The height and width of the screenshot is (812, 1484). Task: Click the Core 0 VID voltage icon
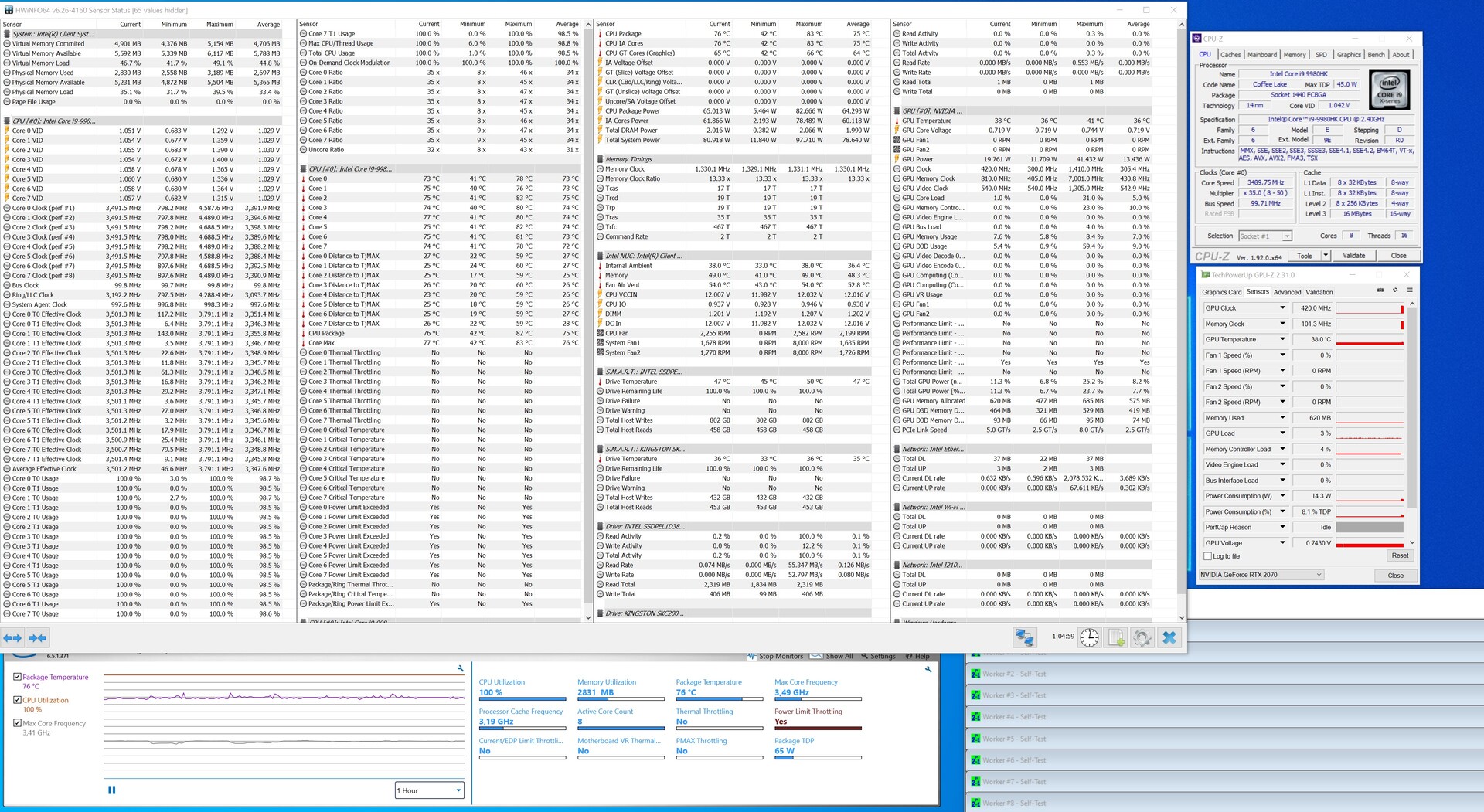[x=7, y=131]
